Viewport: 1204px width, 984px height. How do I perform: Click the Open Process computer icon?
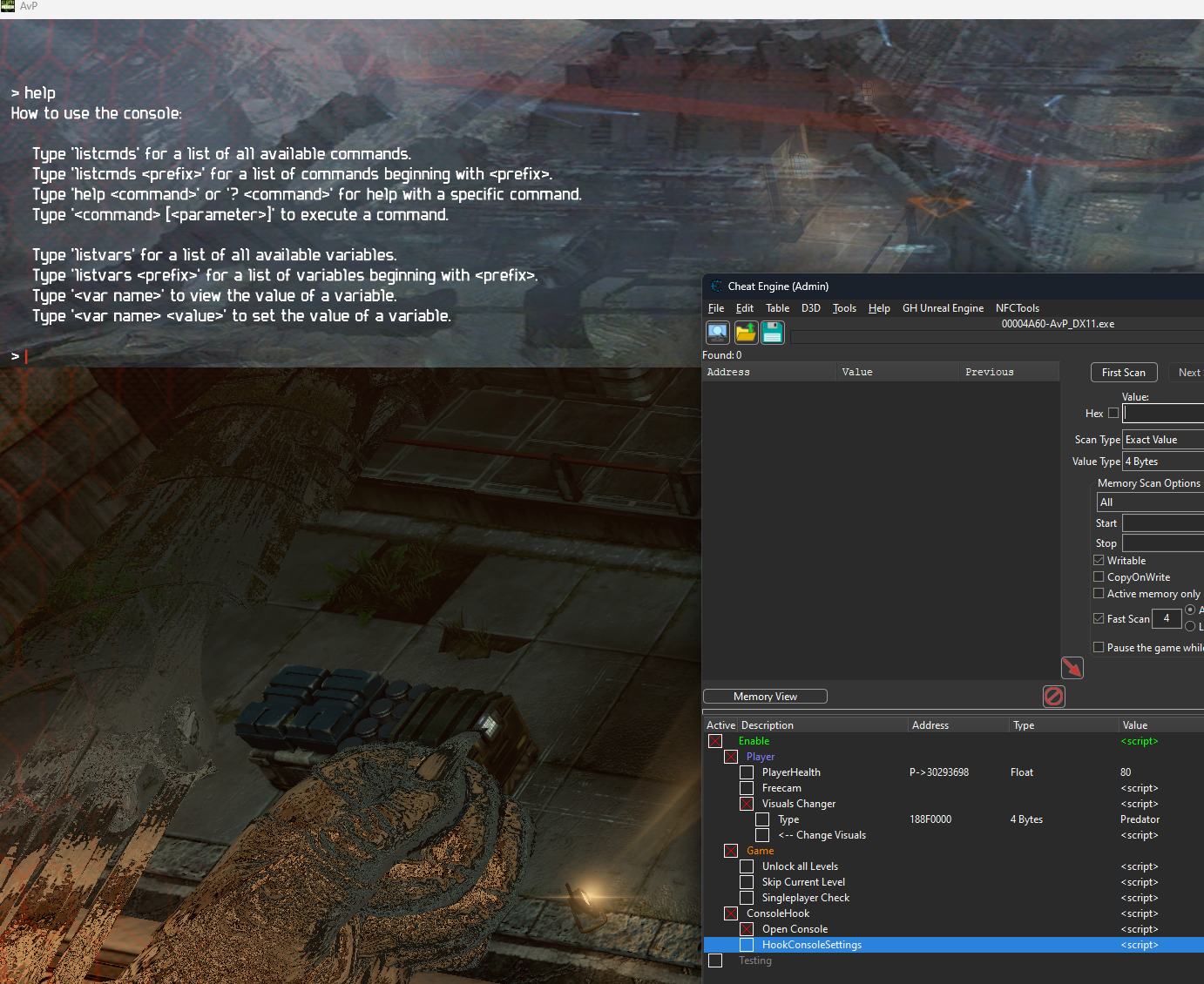718,333
